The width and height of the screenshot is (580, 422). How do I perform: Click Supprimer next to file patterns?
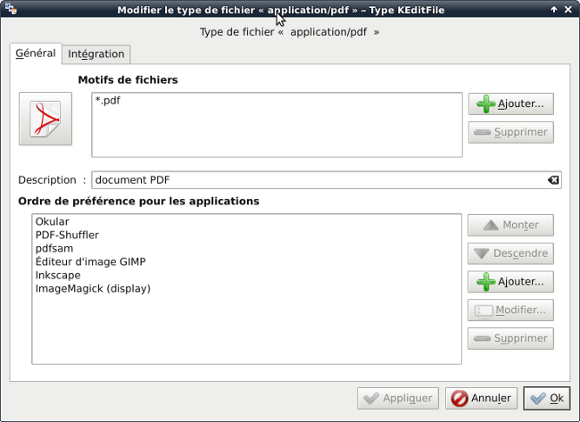511,132
